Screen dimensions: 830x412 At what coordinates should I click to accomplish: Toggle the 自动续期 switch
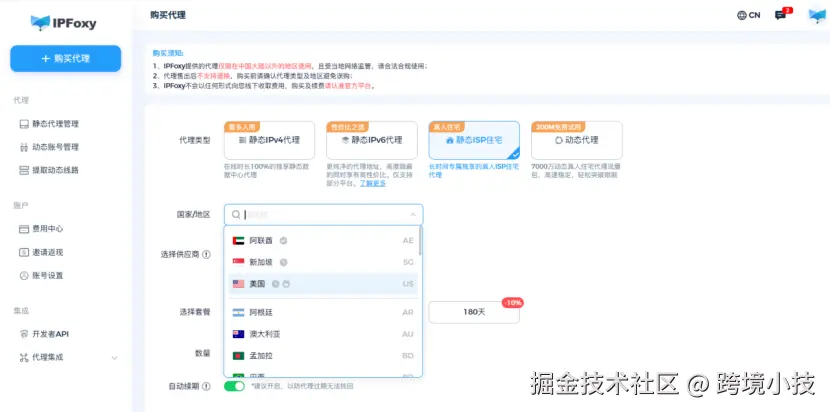[234, 386]
